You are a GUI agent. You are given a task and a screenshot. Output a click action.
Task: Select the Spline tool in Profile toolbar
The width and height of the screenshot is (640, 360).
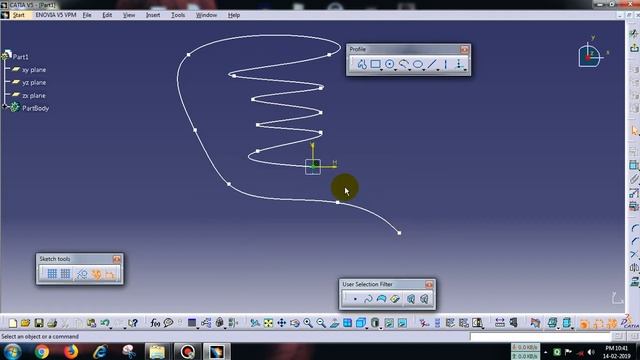tap(404, 64)
